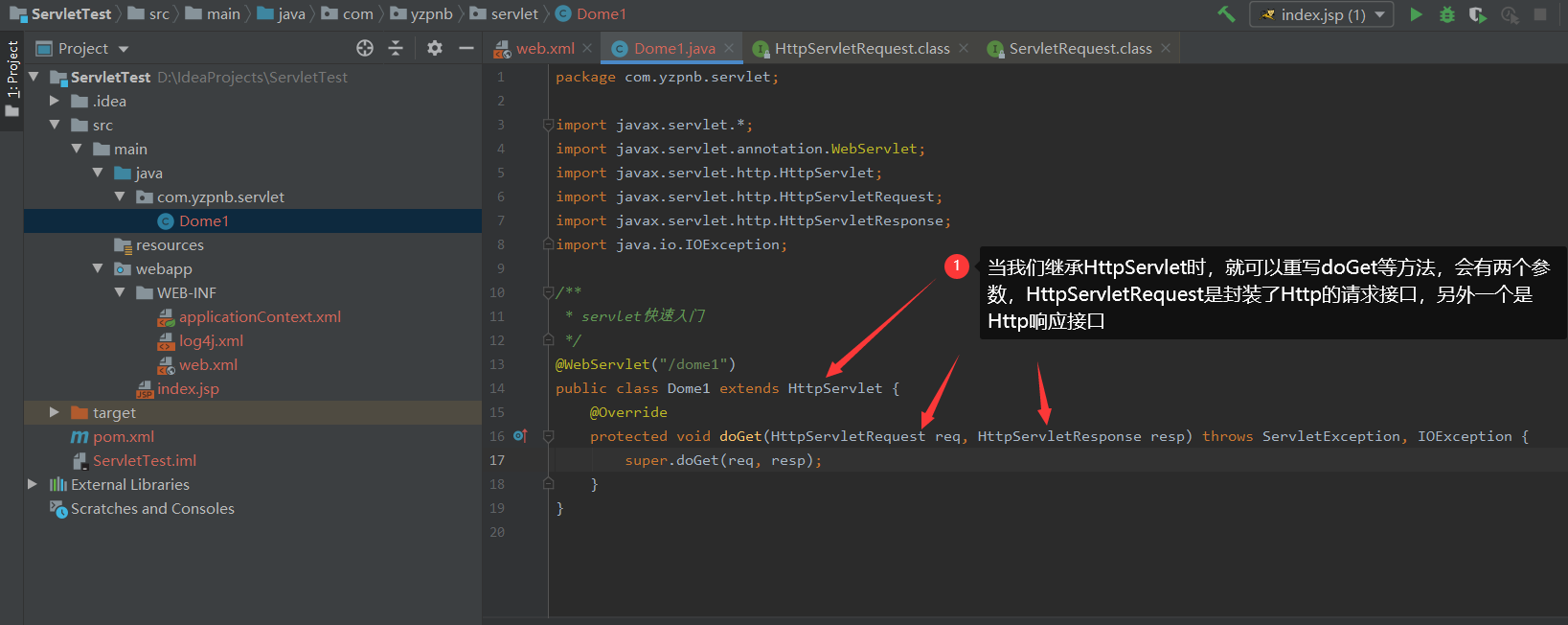Image resolution: width=1568 pixels, height=625 pixels.
Task: Collapse the java source folder
Action: click(98, 173)
